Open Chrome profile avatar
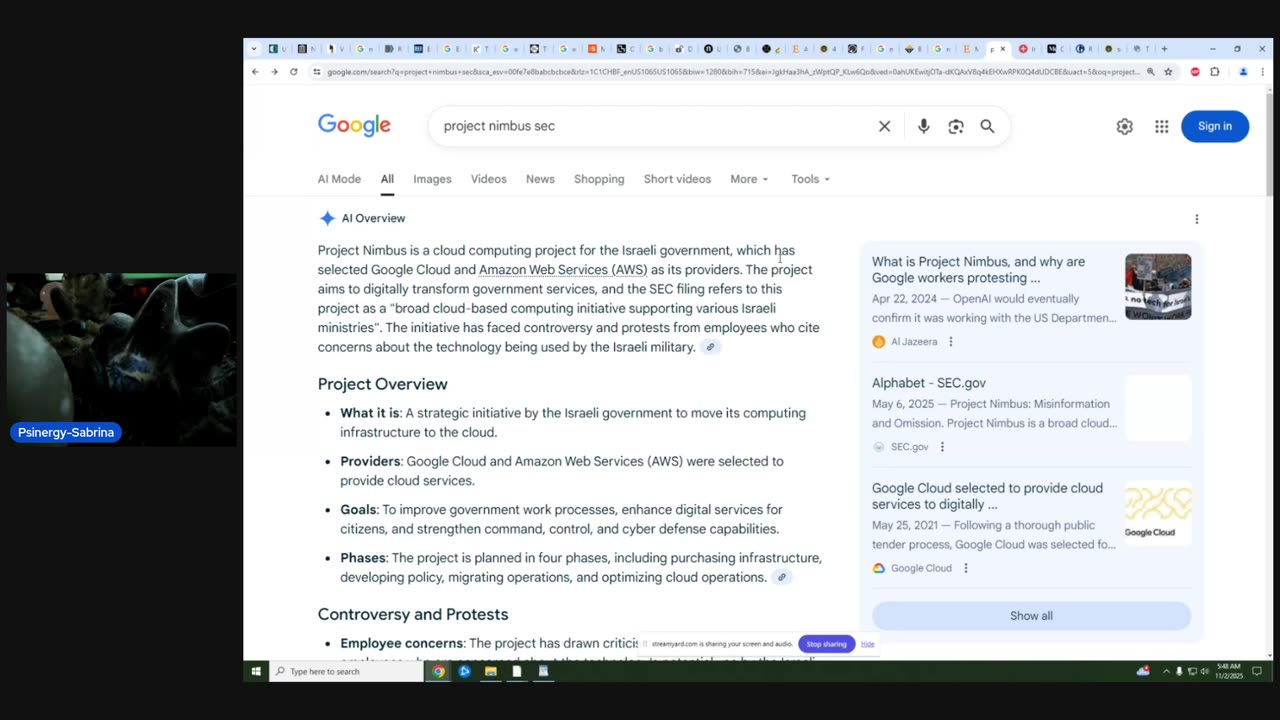Image resolution: width=1280 pixels, height=720 pixels. tap(1243, 72)
